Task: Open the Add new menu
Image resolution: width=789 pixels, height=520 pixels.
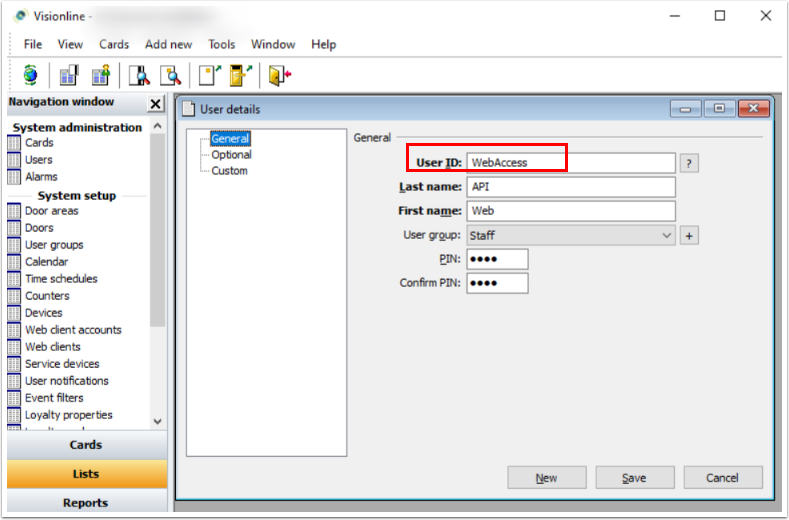Action: pyautogui.click(x=168, y=44)
